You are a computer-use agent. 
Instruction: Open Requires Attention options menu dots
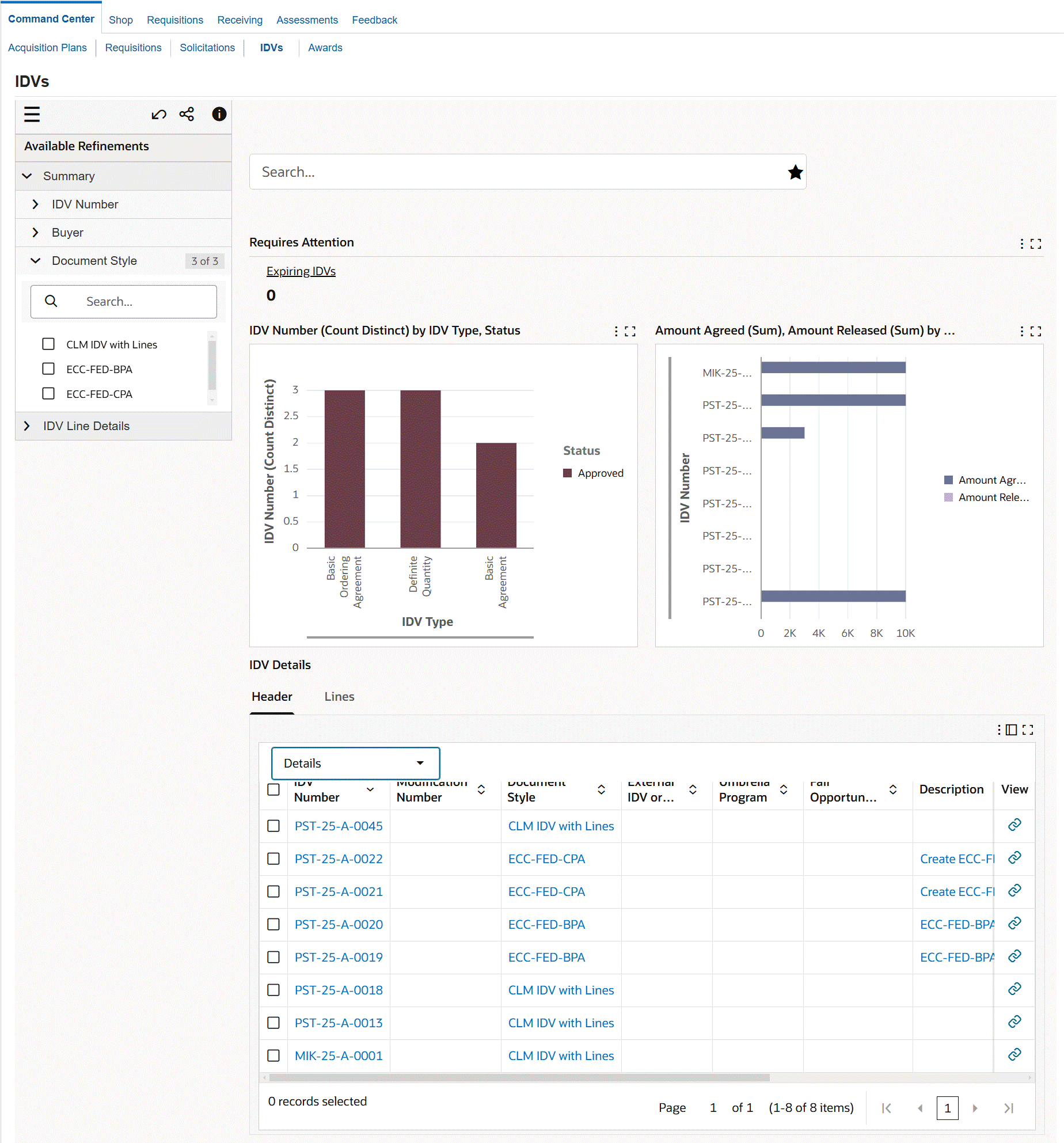(x=1021, y=244)
